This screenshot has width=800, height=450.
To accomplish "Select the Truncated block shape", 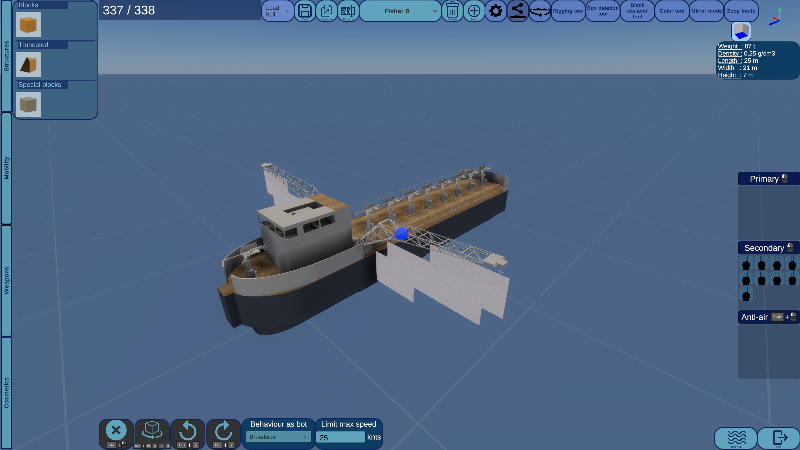I will click(28, 64).
